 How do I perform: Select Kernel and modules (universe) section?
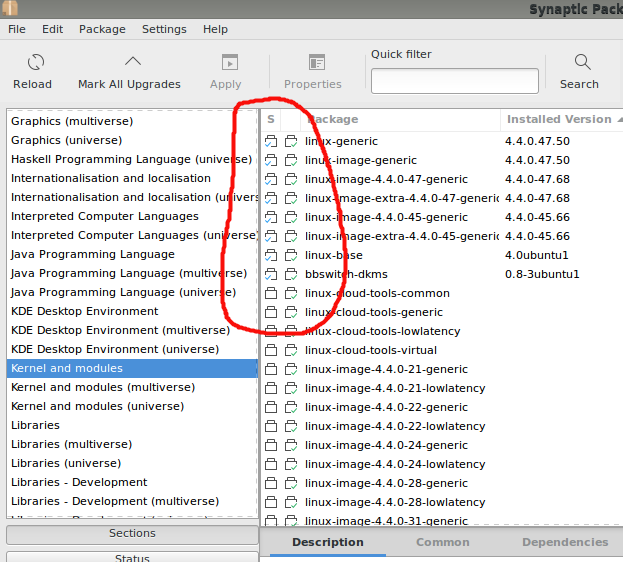pos(132,407)
